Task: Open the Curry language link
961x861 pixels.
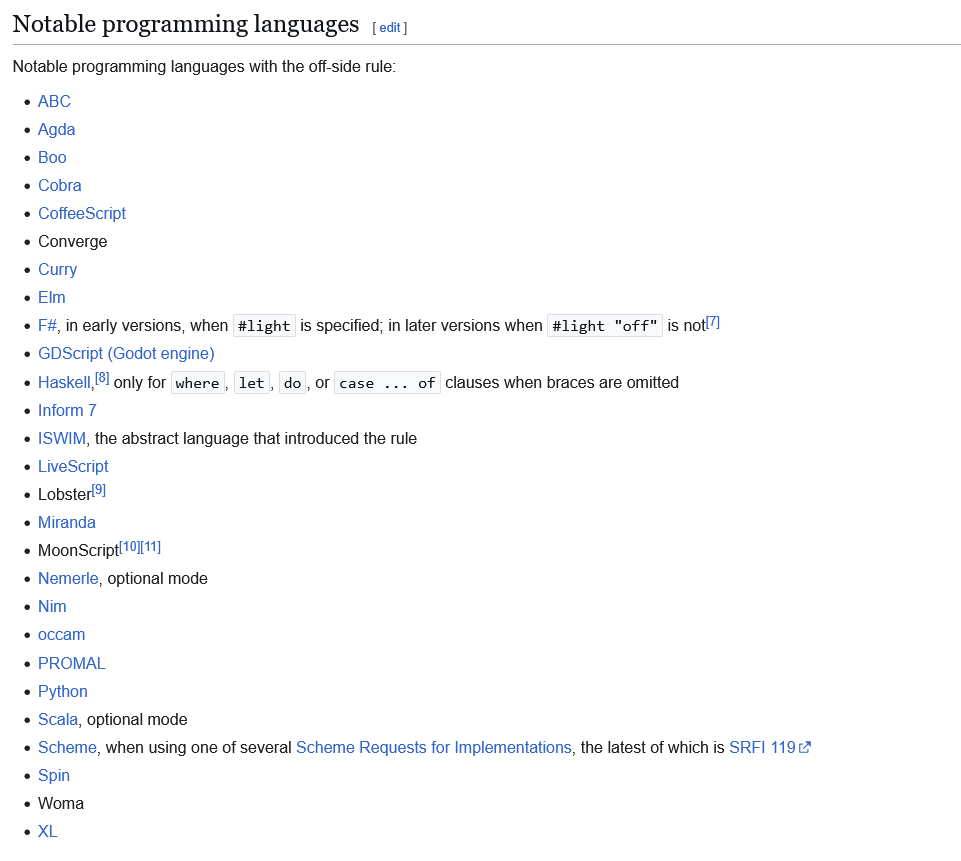Action: coord(58,270)
